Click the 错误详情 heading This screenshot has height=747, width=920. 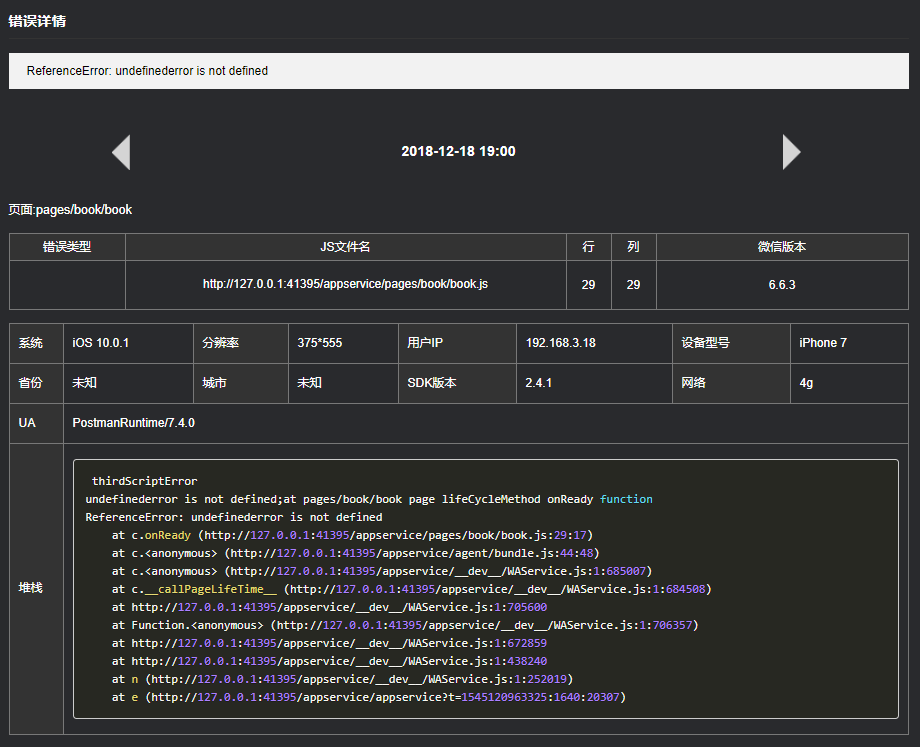click(x=37, y=21)
